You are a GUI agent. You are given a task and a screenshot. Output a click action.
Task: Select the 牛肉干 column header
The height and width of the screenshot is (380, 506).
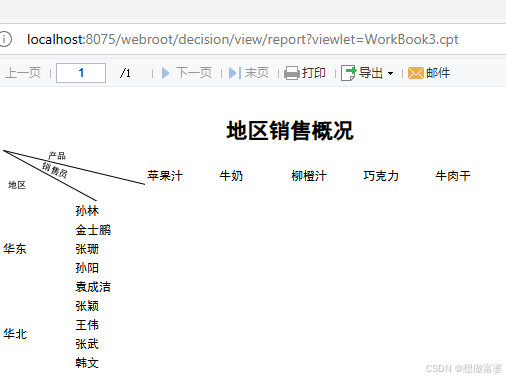453,176
